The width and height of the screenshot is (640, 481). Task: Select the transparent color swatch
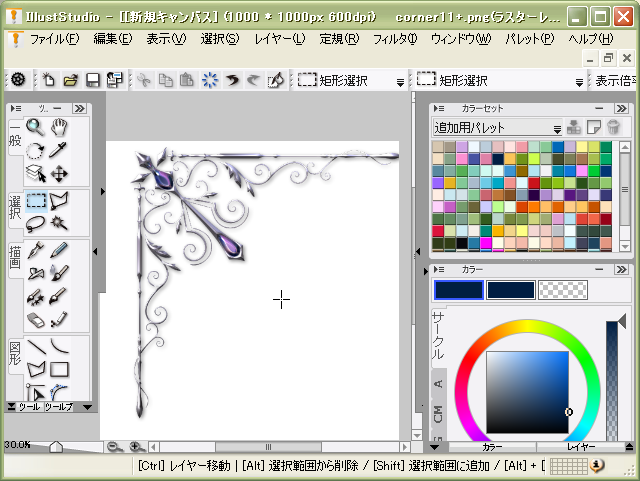(563, 290)
